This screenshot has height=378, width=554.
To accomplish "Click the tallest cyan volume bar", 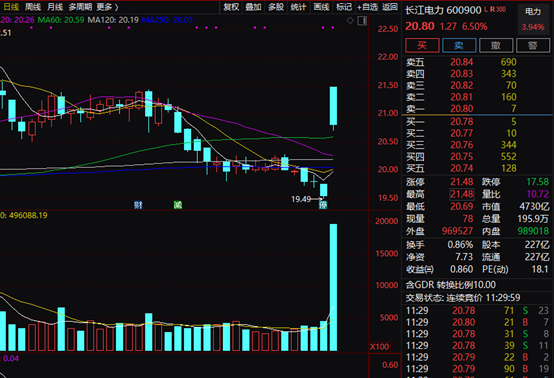I will 333,287.
